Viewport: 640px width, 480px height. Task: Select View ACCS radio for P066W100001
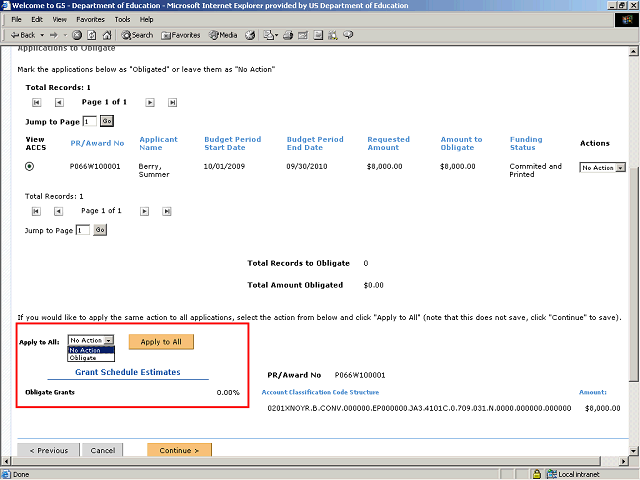coord(29,167)
